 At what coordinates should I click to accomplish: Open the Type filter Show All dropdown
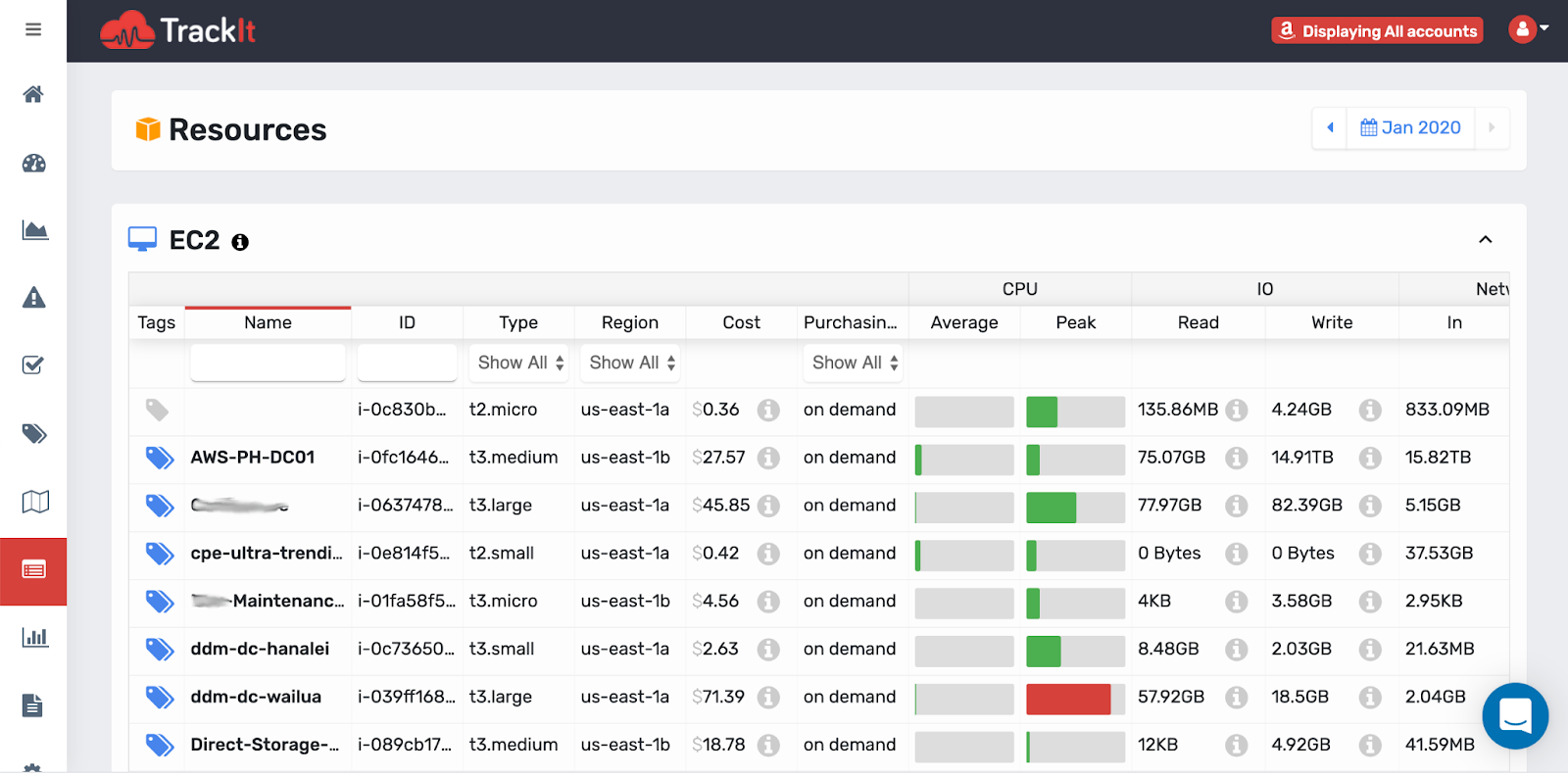(x=519, y=363)
